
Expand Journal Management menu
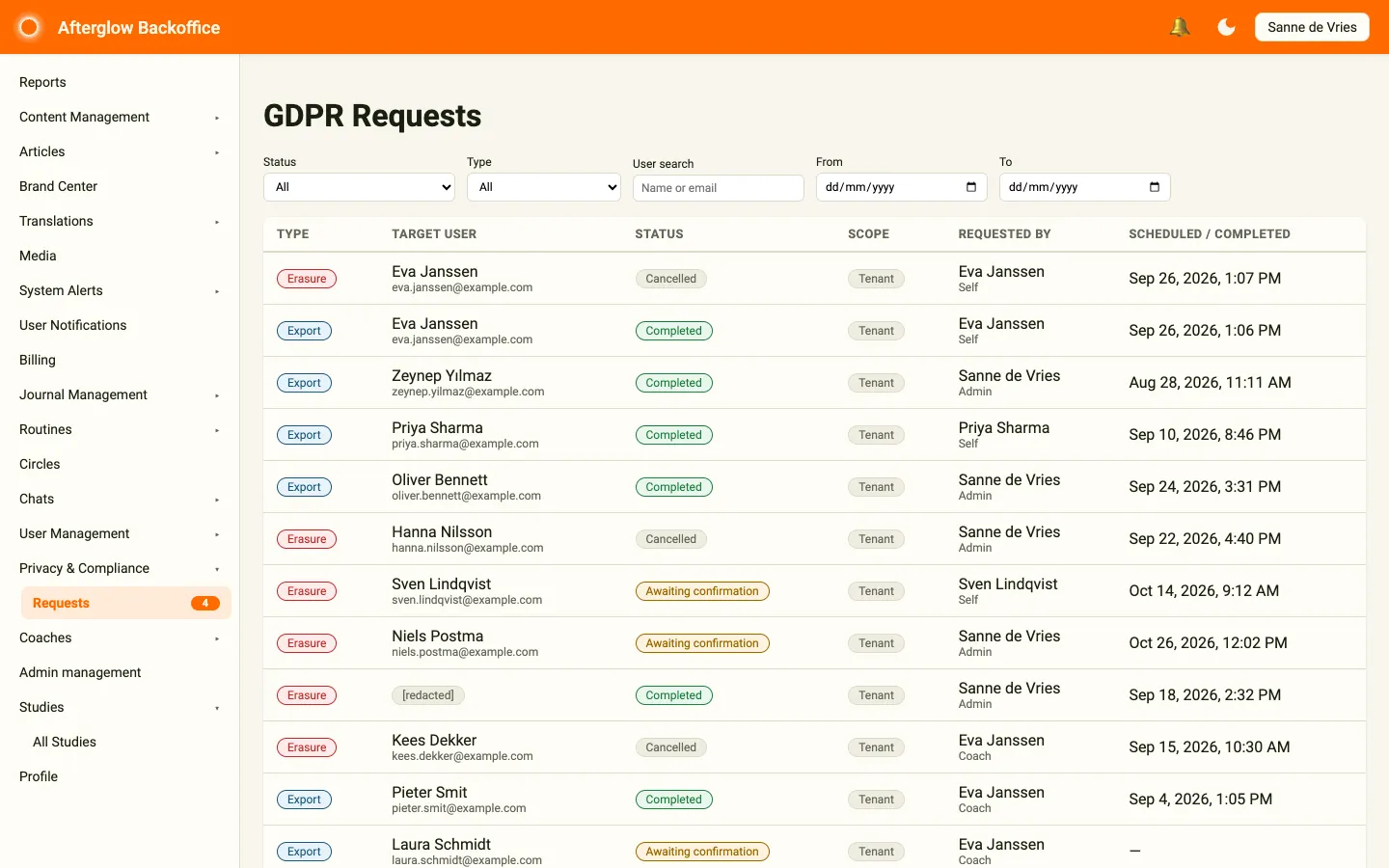(120, 394)
